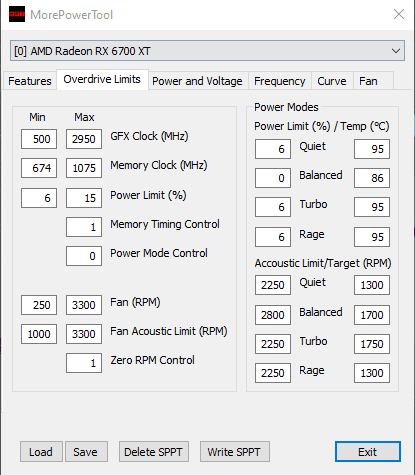Click the Memory Clock (MHz) label

[x=159, y=165]
